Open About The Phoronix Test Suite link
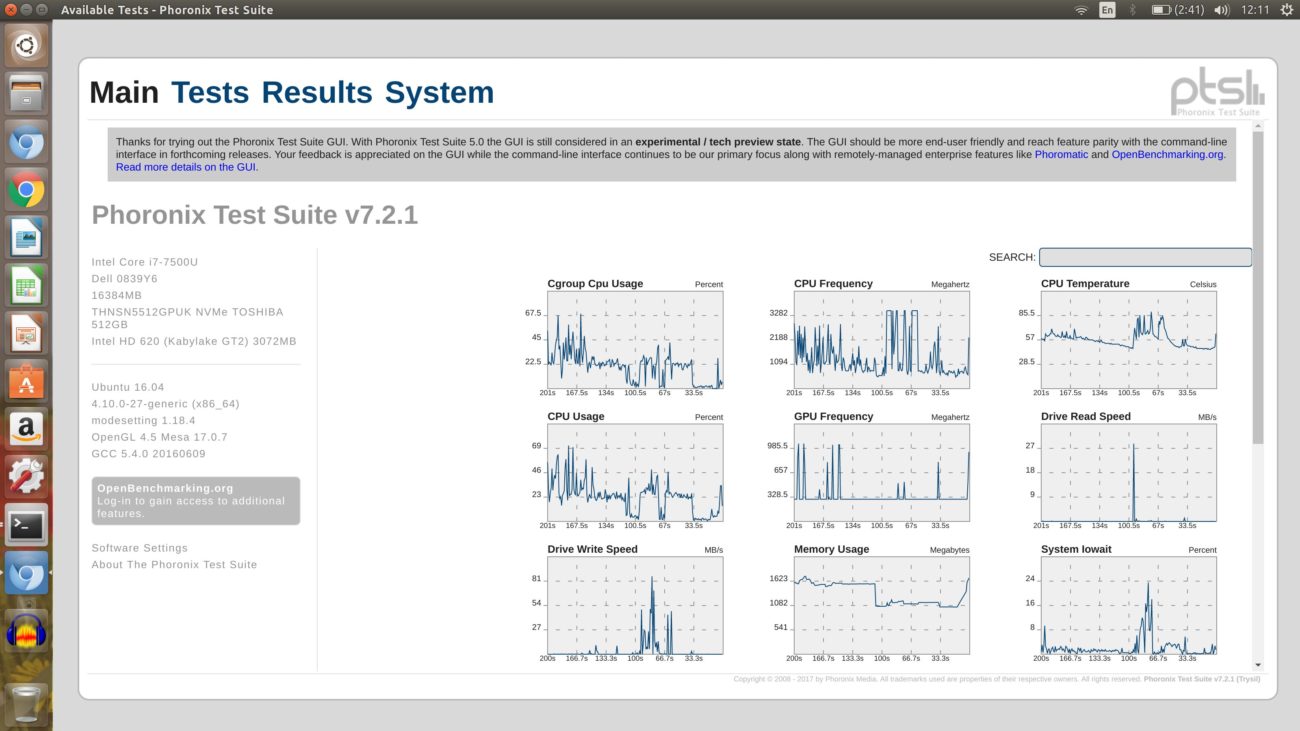The image size is (1300, 731). pos(174,565)
